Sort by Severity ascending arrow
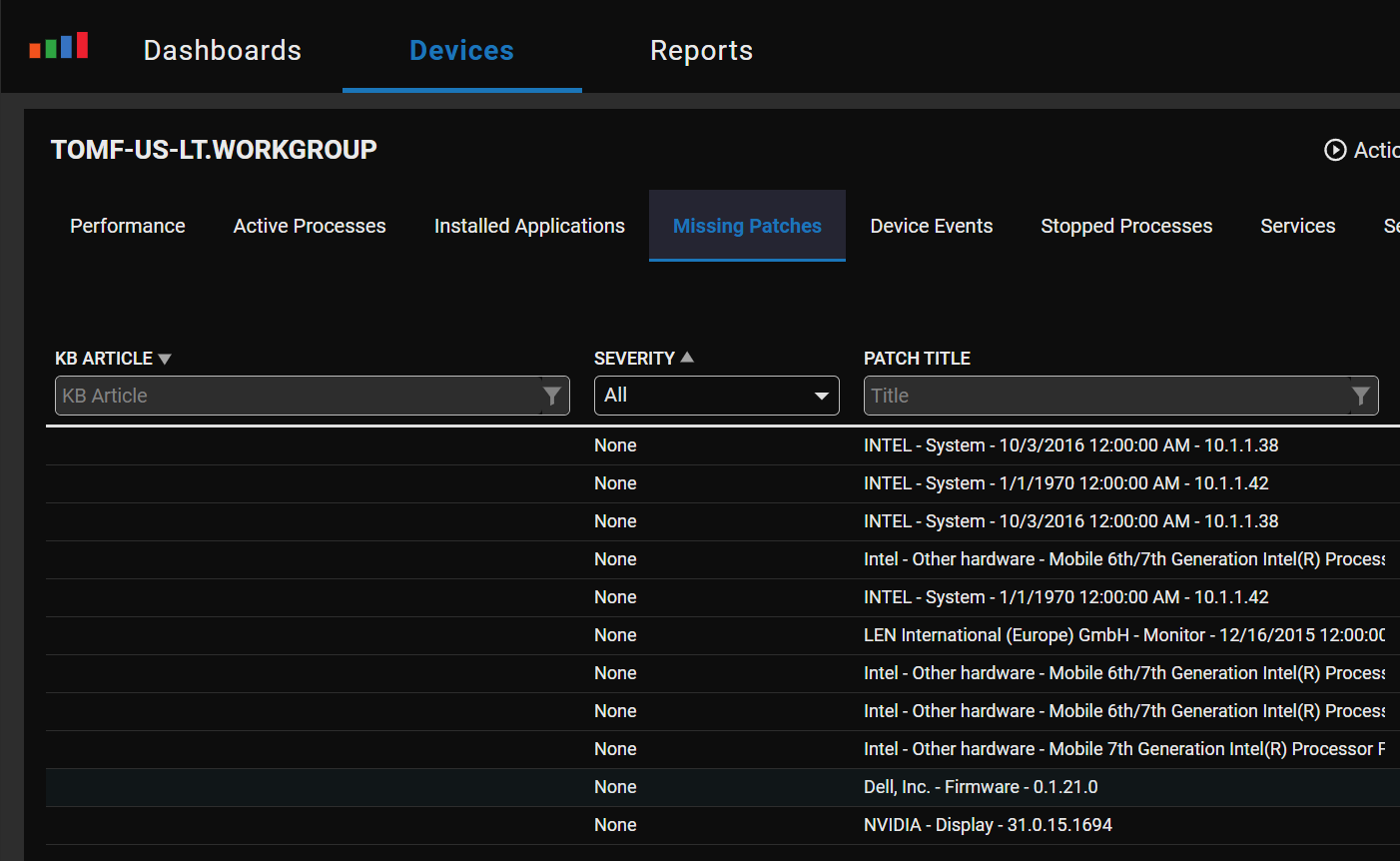 [687, 358]
